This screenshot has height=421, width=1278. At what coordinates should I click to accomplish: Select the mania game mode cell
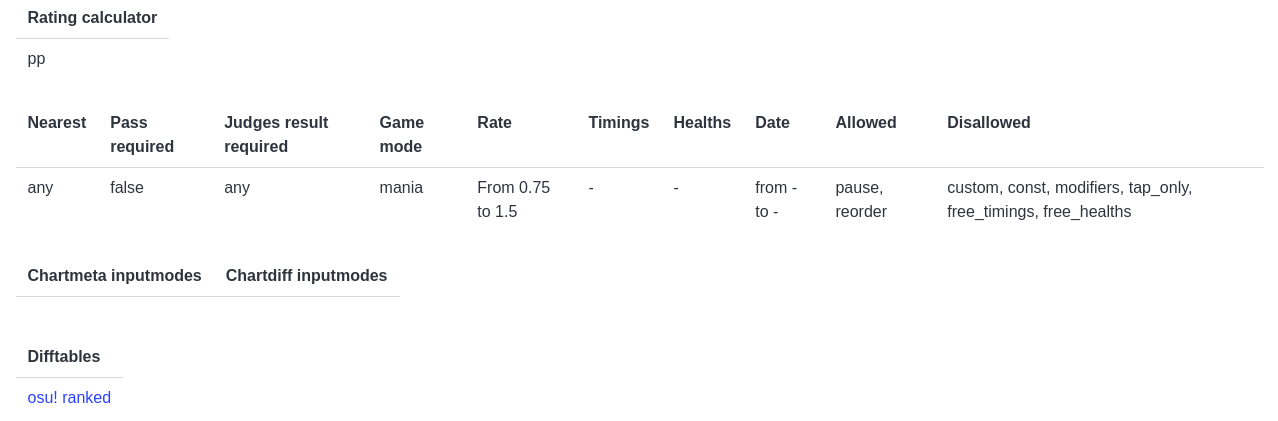click(401, 188)
